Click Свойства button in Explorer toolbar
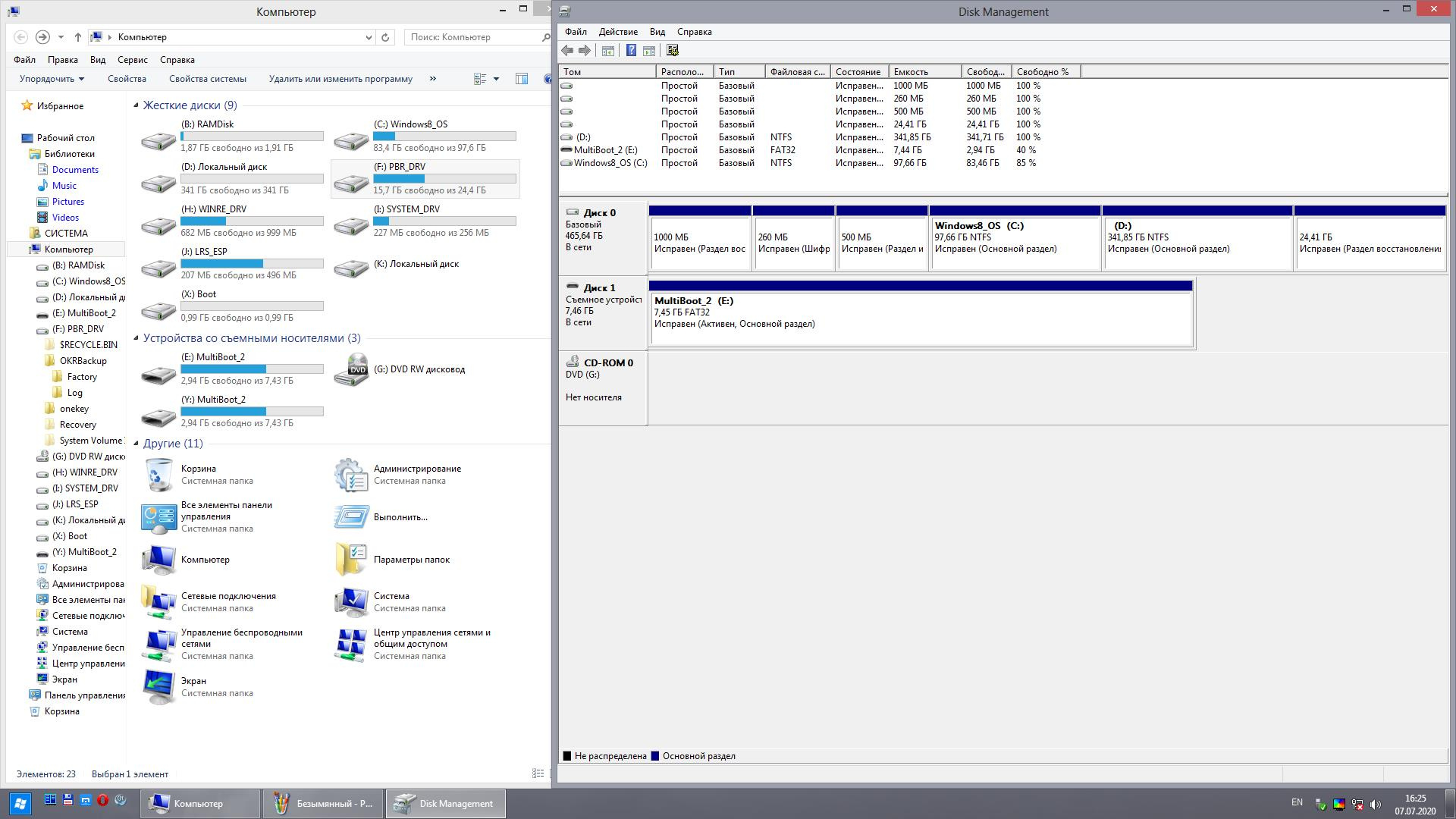 pyautogui.click(x=127, y=79)
